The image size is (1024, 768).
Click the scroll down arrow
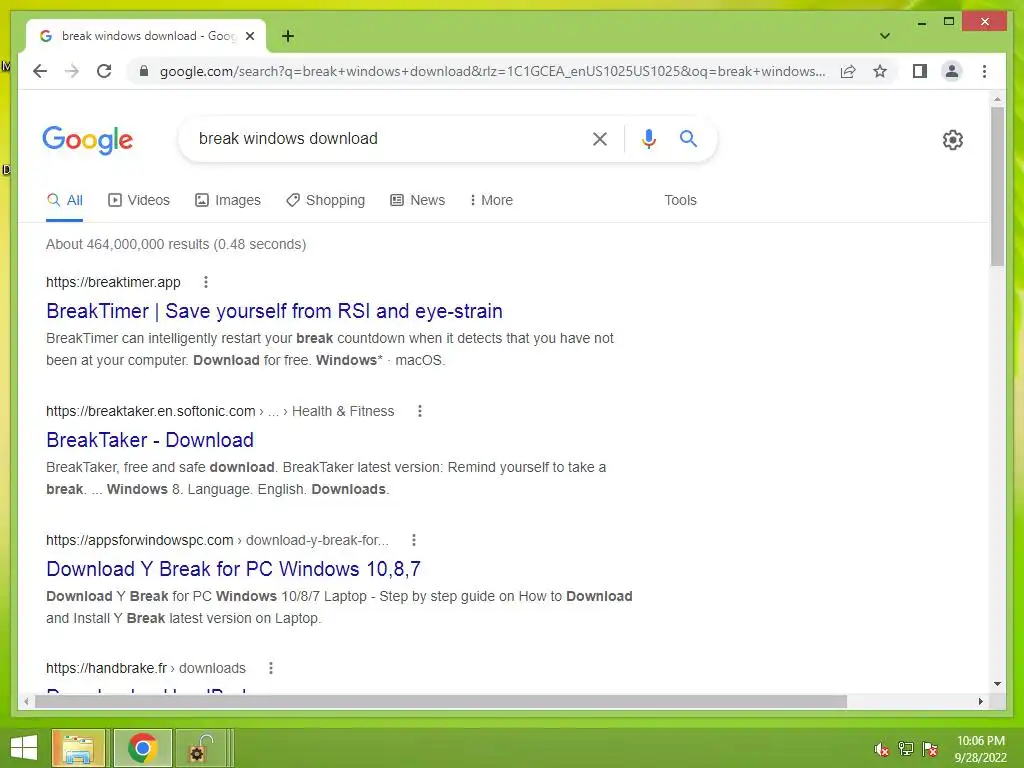997,684
